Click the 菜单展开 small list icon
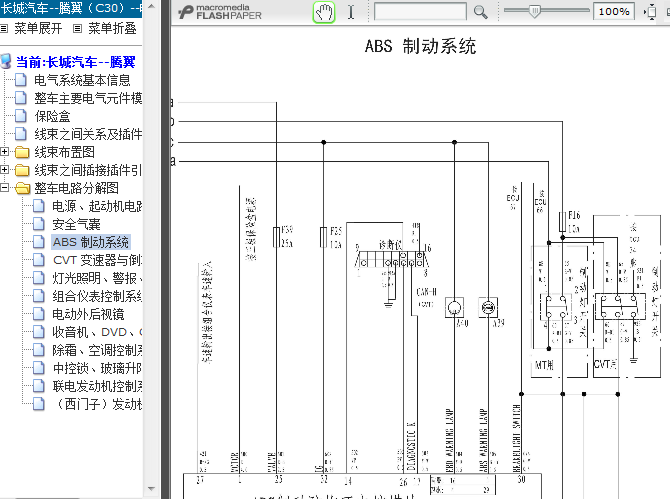This screenshot has width=670, height=499. coord(4,29)
